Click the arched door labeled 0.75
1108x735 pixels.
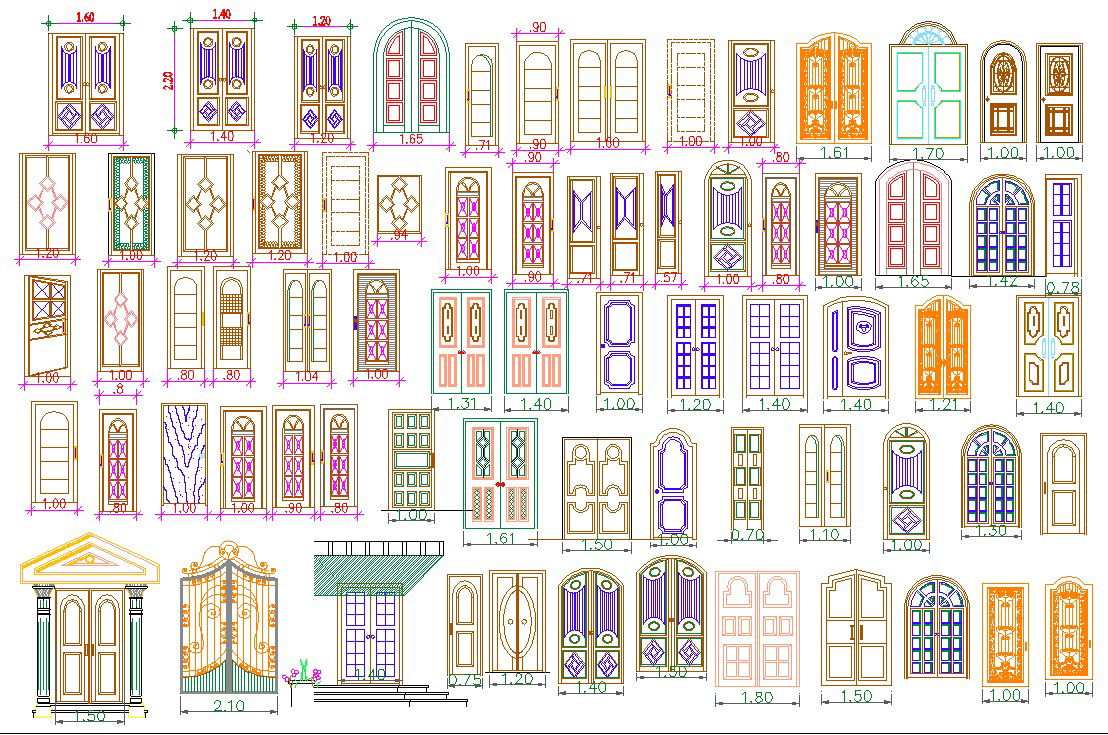(x=463, y=622)
